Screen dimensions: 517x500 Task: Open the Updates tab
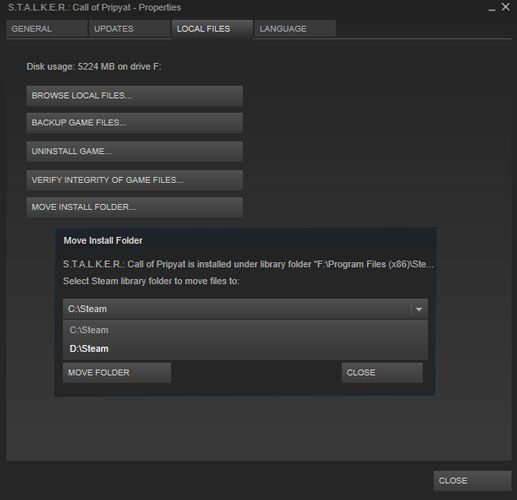(x=129, y=29)
